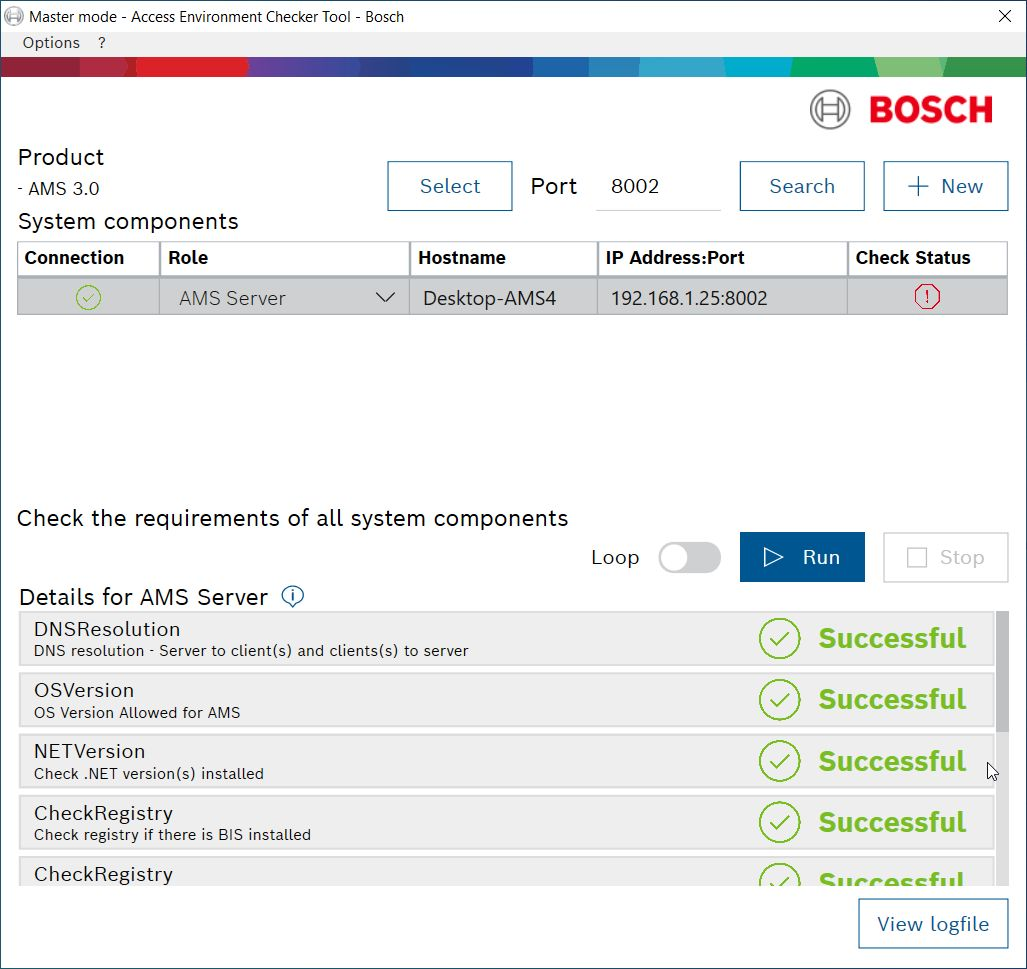Open the Options menu
Viewport: 1027px width, 969px height.
pyautogui.click(x=51, y=43)
